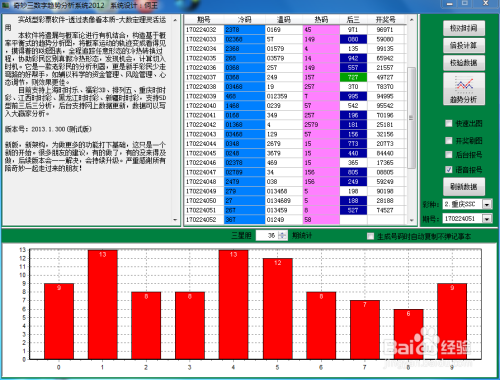Click the 三星胆 period count field showing 36
The width and height of the screenshot is (500, 380).
[x=267, y=235]
